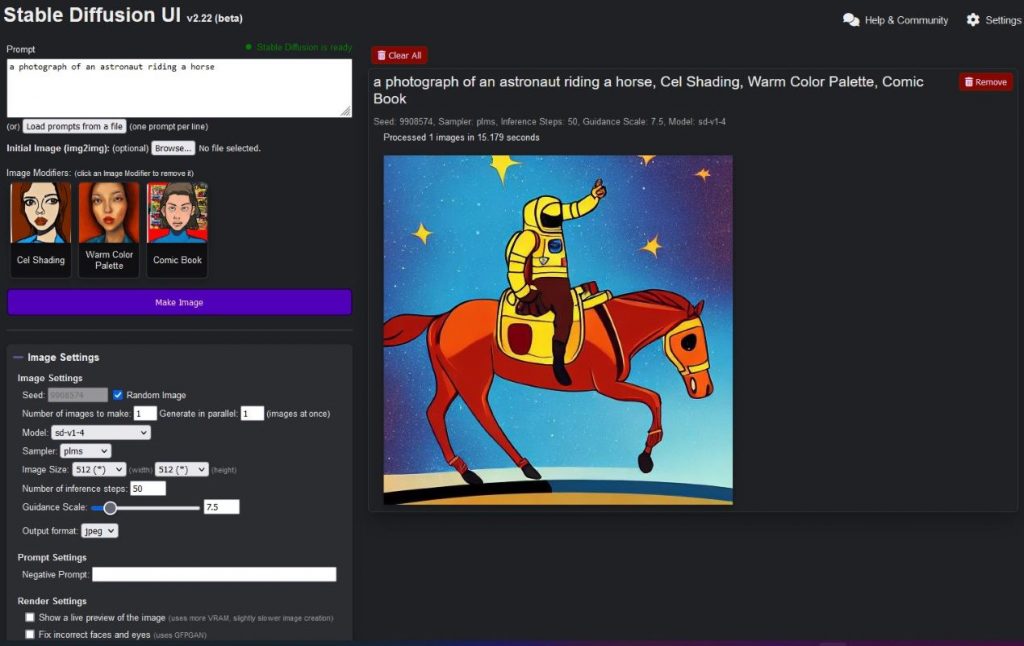Enable Fix incorrect faces and eyes
The image size is (1024, 646).
(31, 634)
